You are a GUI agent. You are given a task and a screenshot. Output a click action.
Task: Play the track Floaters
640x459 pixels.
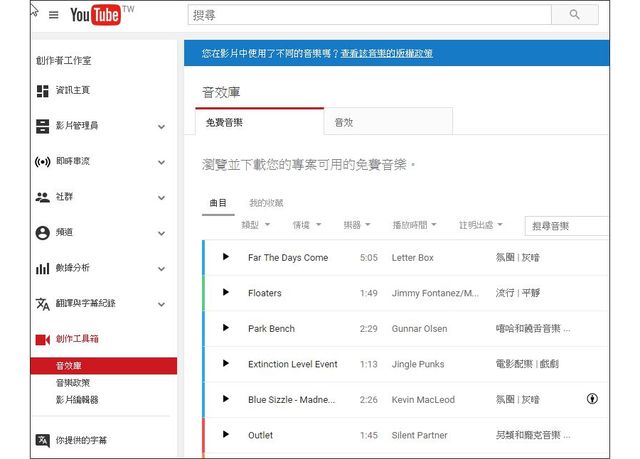[x=226, y=292]
